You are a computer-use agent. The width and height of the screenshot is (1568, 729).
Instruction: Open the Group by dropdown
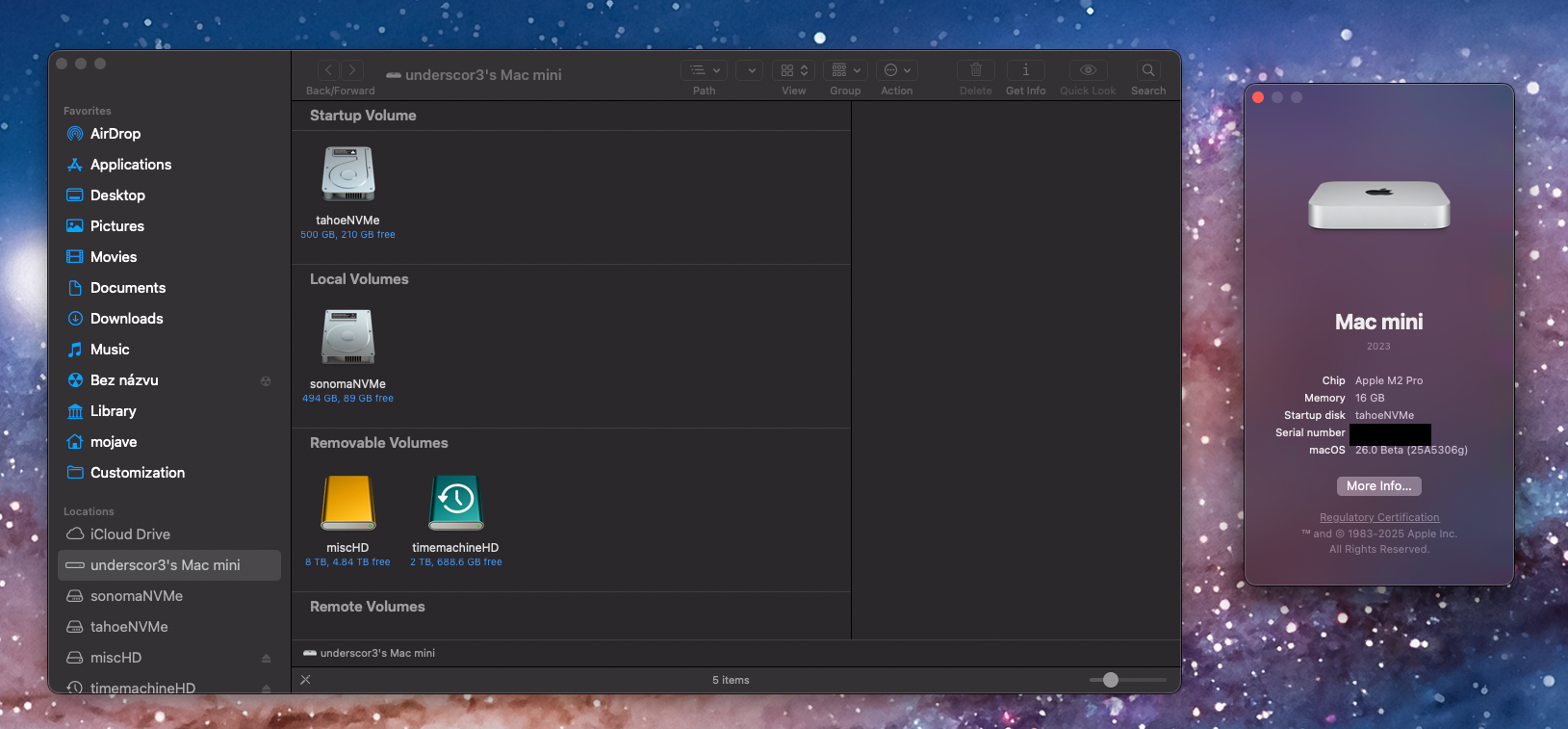[846, 70]
